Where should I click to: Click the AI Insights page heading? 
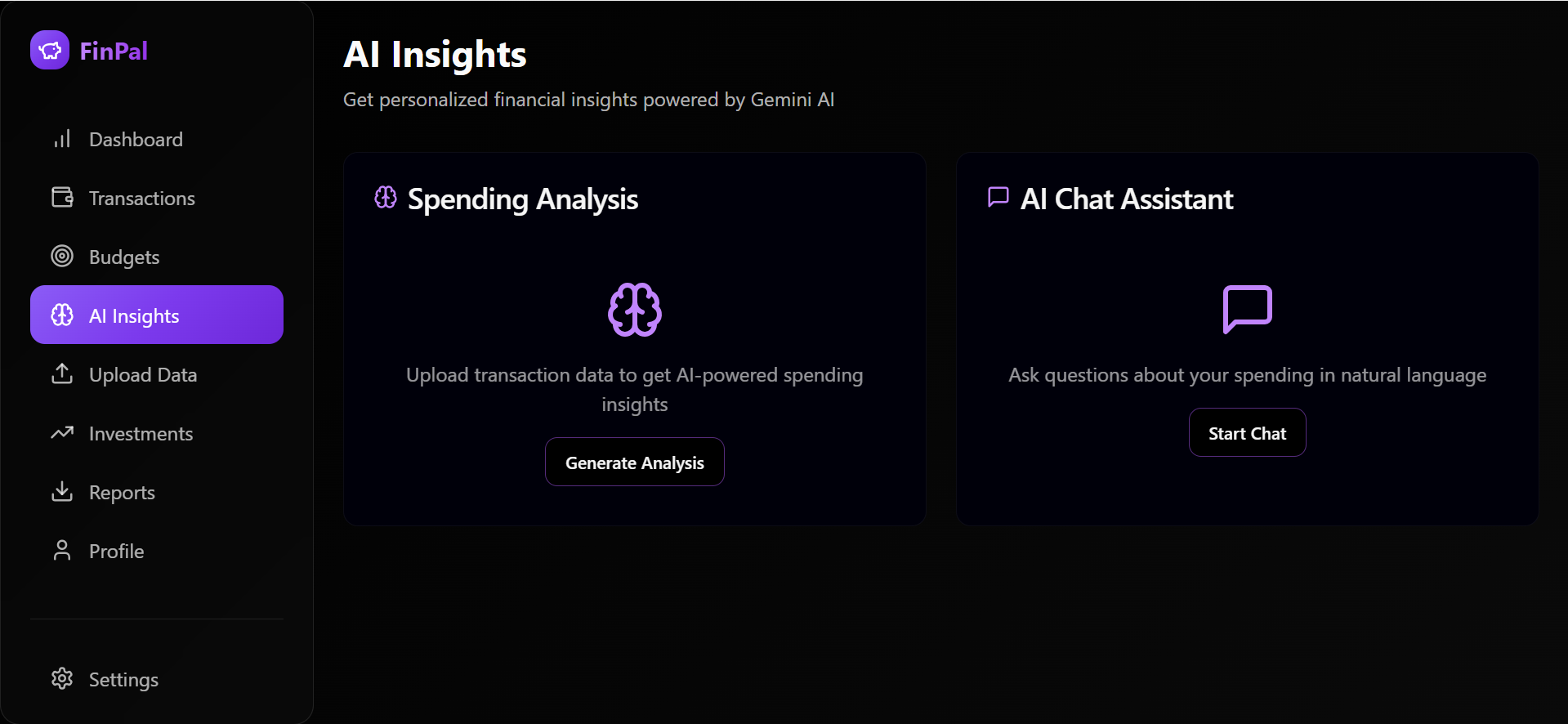coord(435,55)
